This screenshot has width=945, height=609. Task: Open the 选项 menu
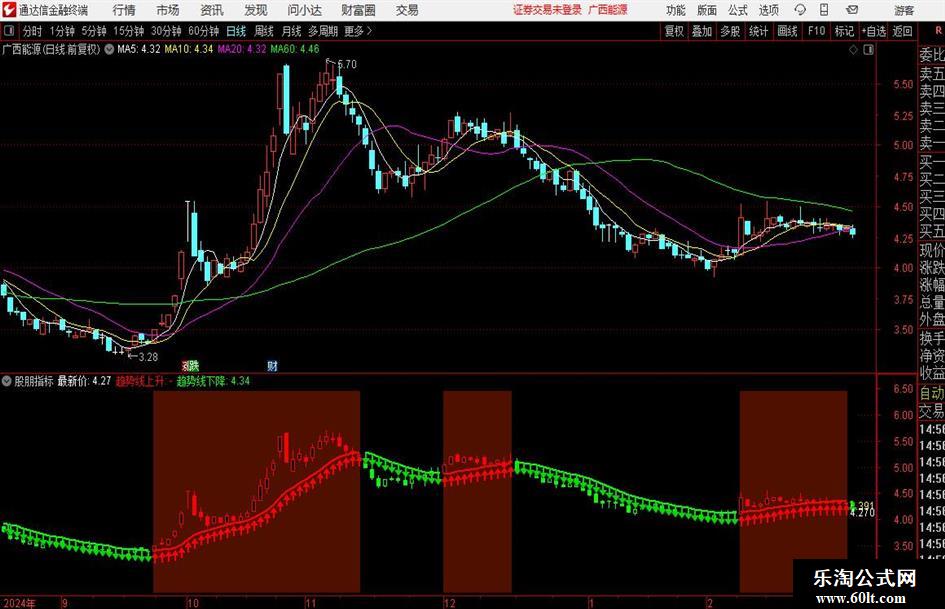pyautogui.click(x=768, y=10)
